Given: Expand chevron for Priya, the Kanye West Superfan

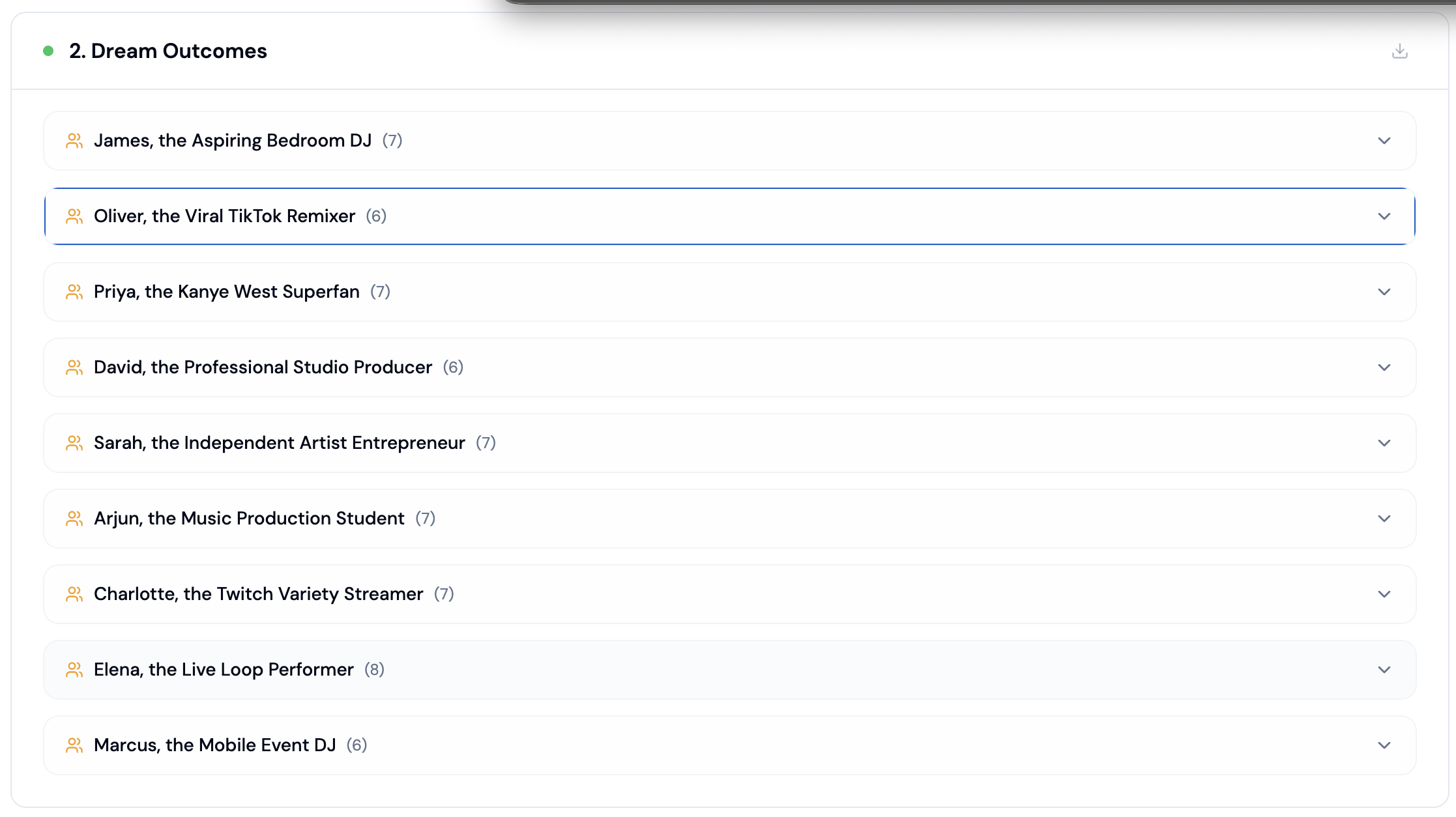Looking at the screenshot, I should [x=1384, y=292].
